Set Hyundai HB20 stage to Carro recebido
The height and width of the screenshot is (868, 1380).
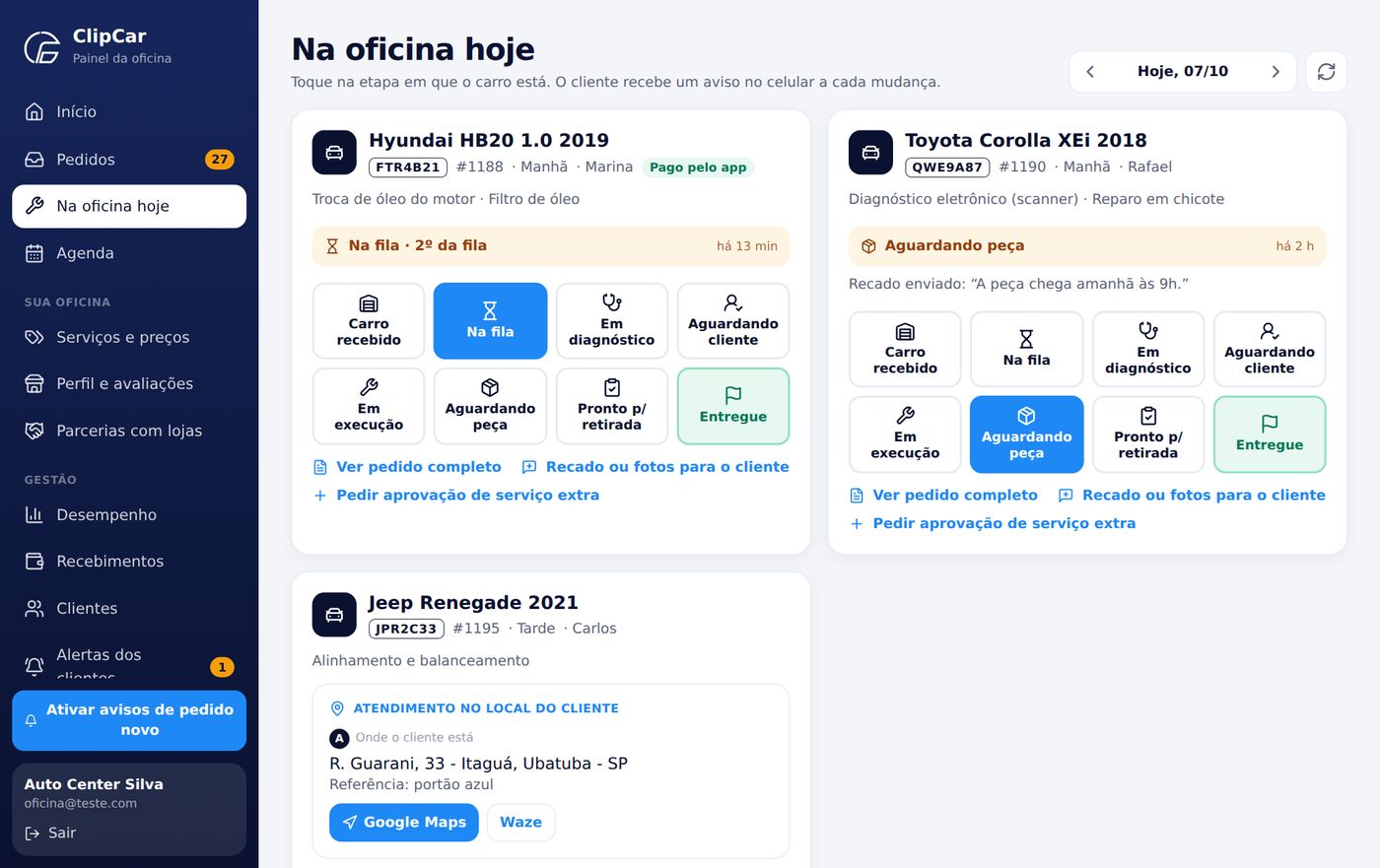click(369, 321)
